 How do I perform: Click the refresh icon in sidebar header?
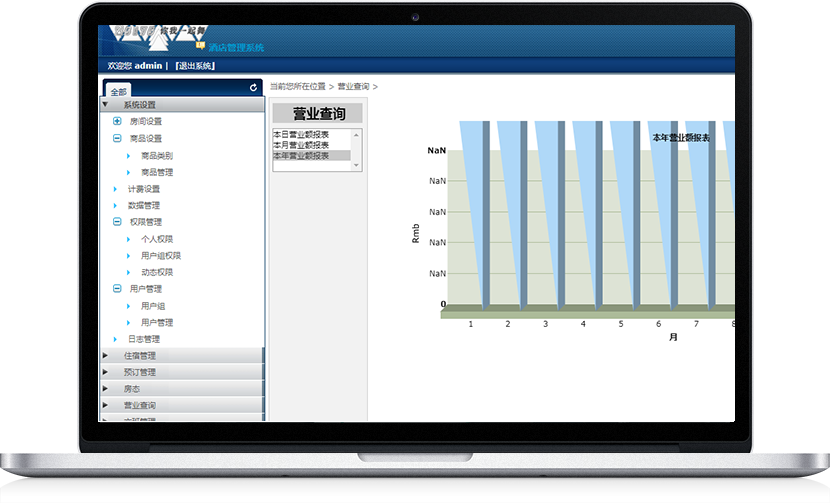(x=254, y=89)
